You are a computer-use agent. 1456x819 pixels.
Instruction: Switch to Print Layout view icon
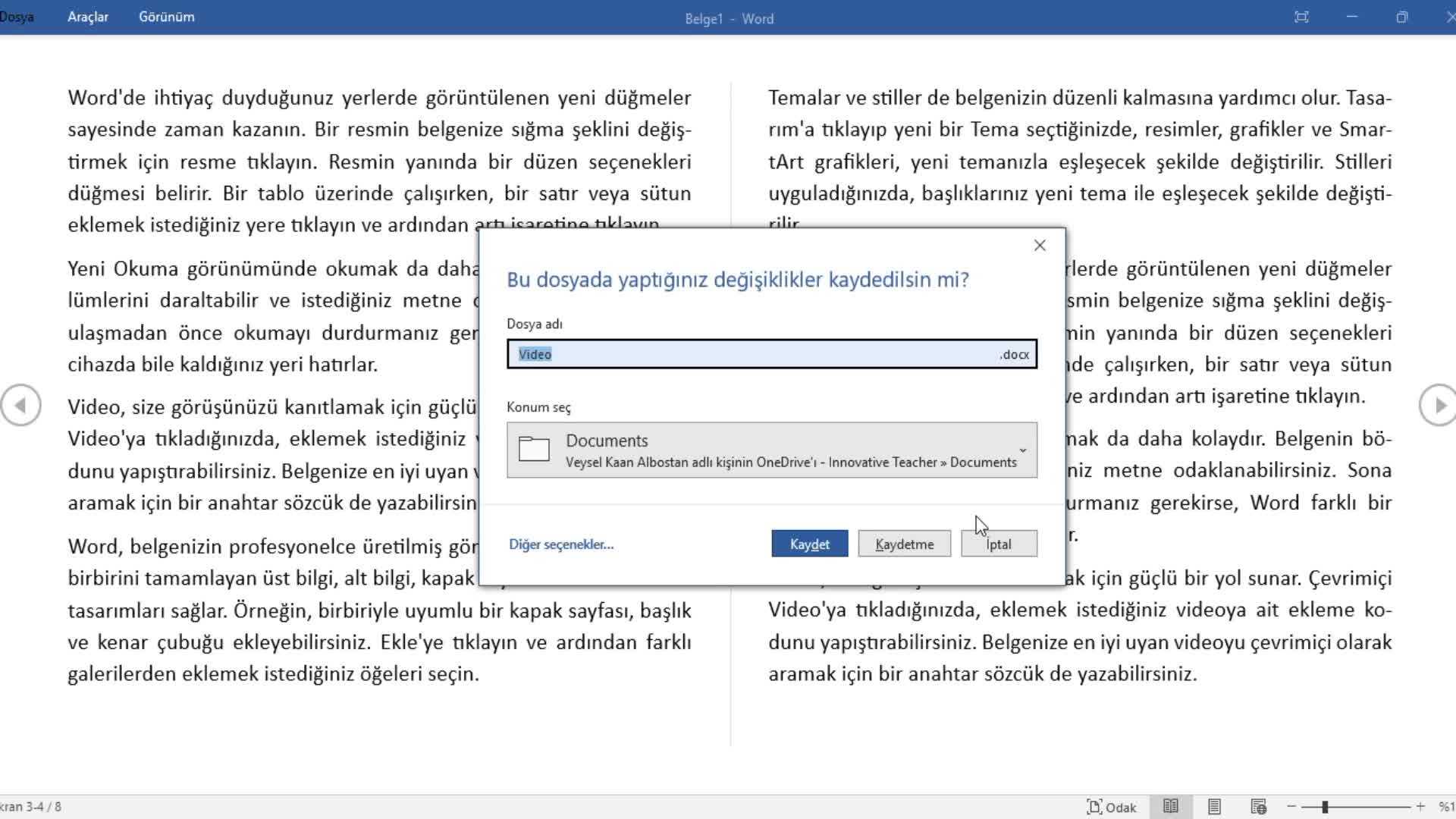pyautogui.click(x=1214, y=807)
